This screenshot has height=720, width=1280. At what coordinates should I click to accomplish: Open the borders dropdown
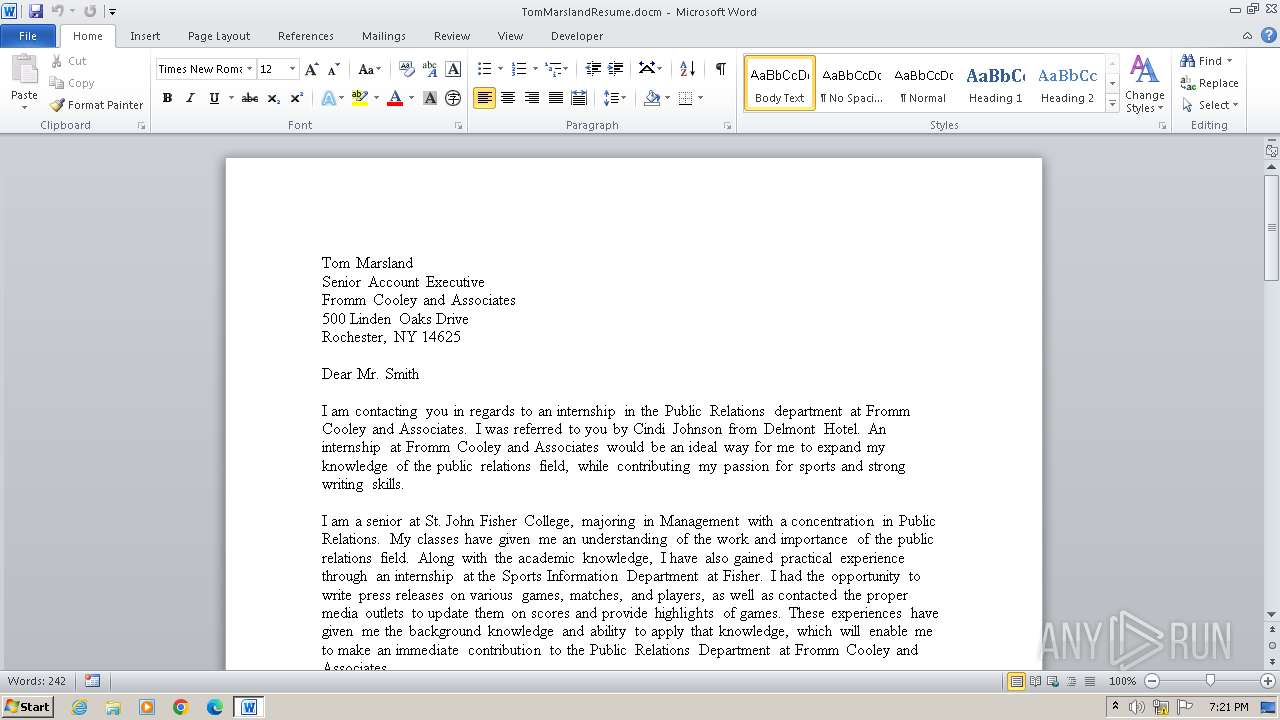[700, 98]
